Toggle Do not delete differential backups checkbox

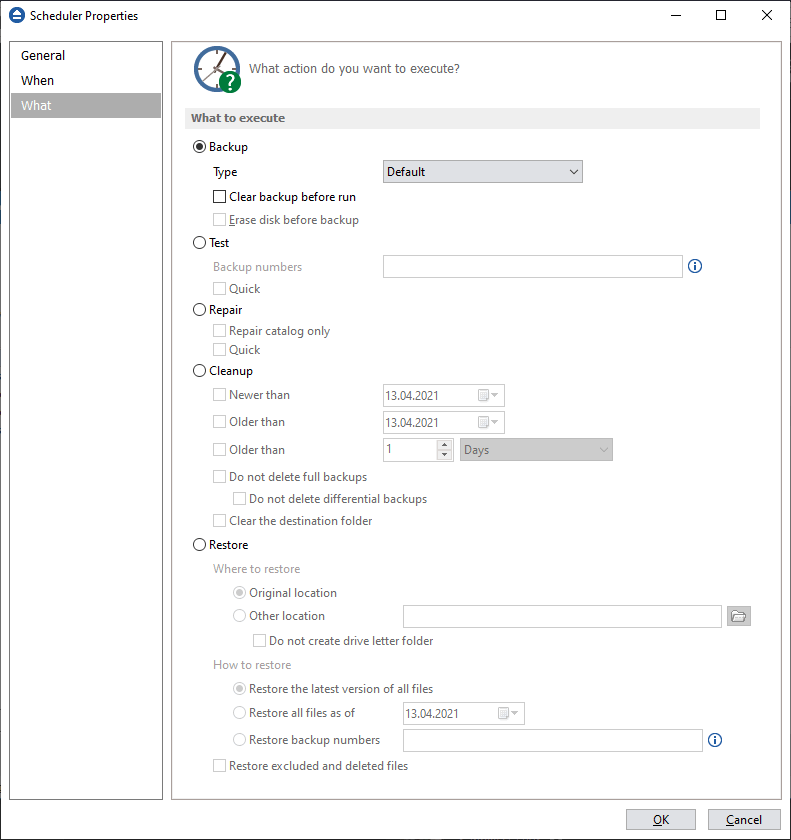[239, 499]
